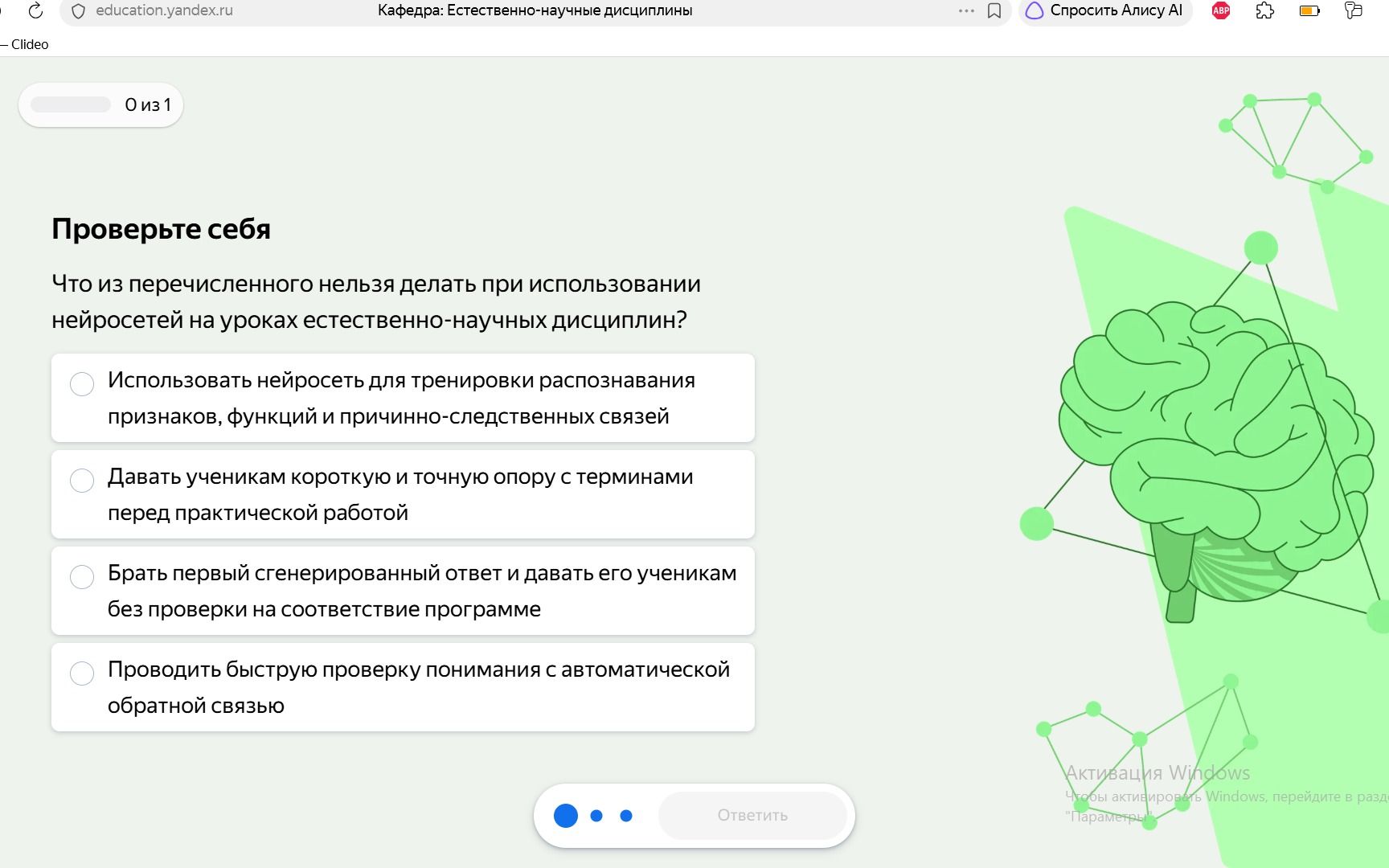The width and height of the screenshot is (1389, 868).
Task: Click the 'Проверьте себя' heading
Action: [x=161, y=230]
